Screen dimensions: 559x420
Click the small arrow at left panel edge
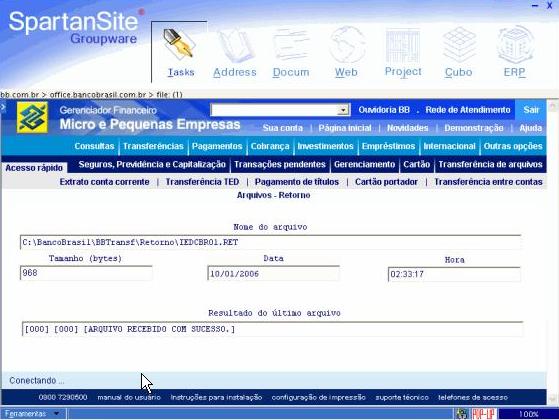tap(3, 106)
